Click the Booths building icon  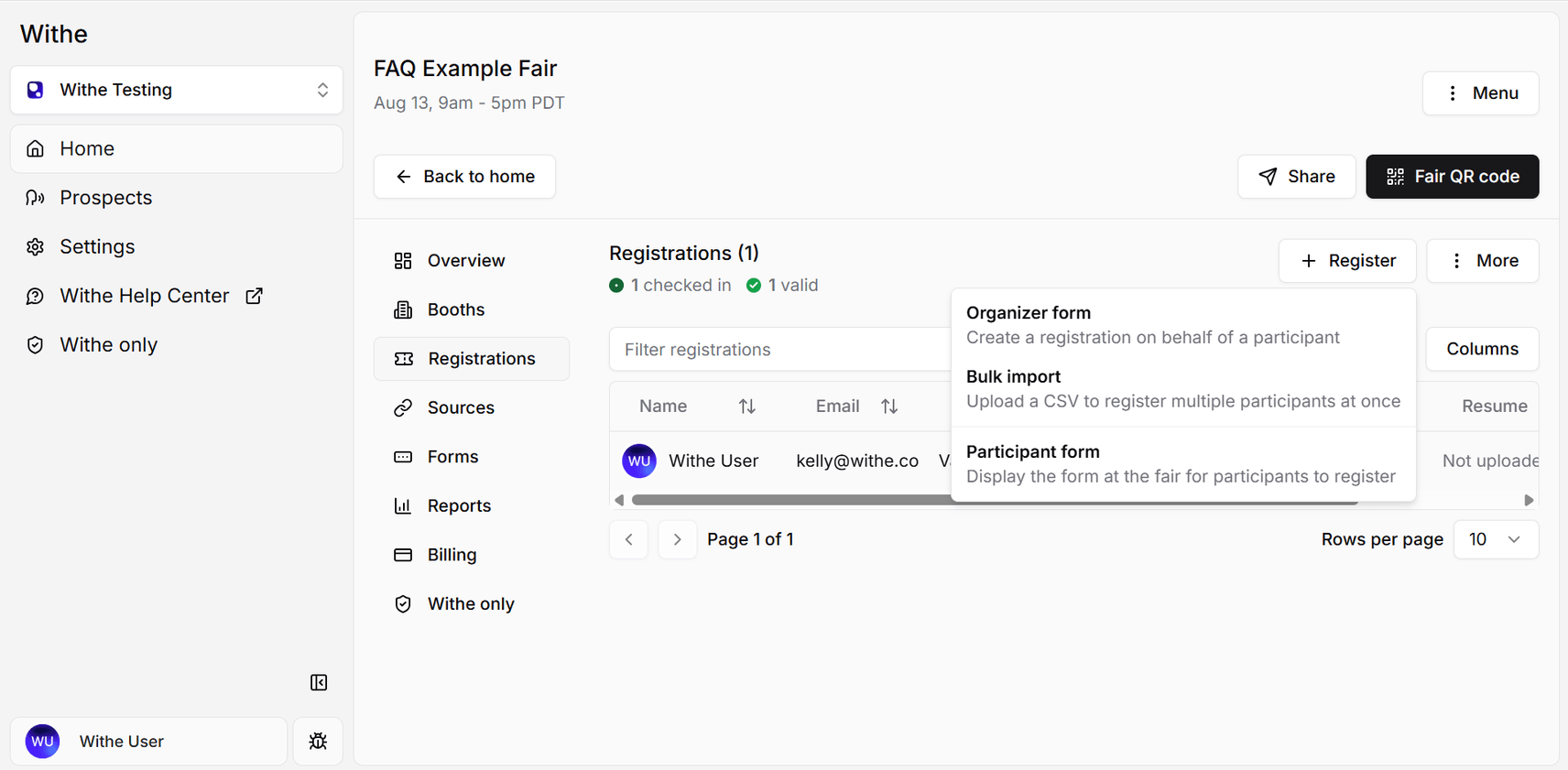(x=403, y=309)
